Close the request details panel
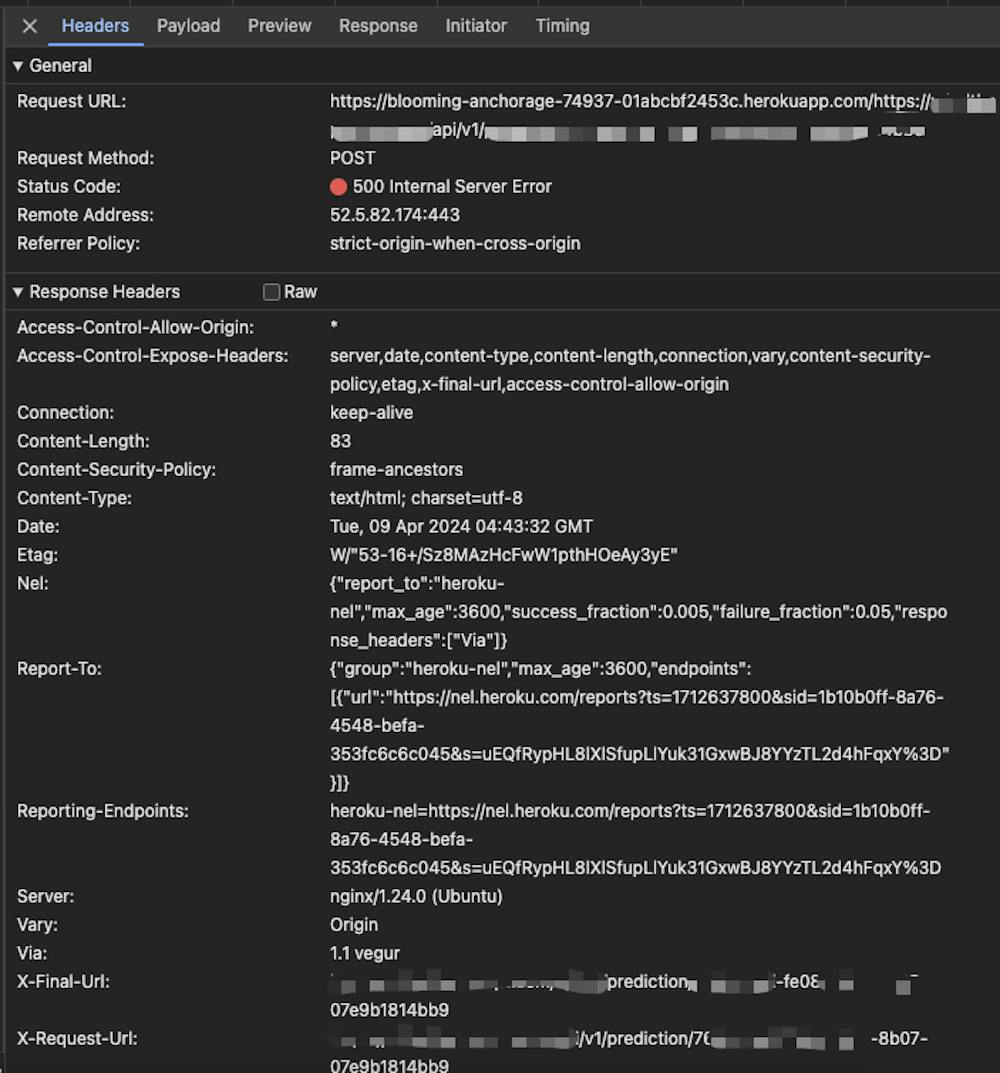This screenshot has width=1000, height=1073. point(30,26)
